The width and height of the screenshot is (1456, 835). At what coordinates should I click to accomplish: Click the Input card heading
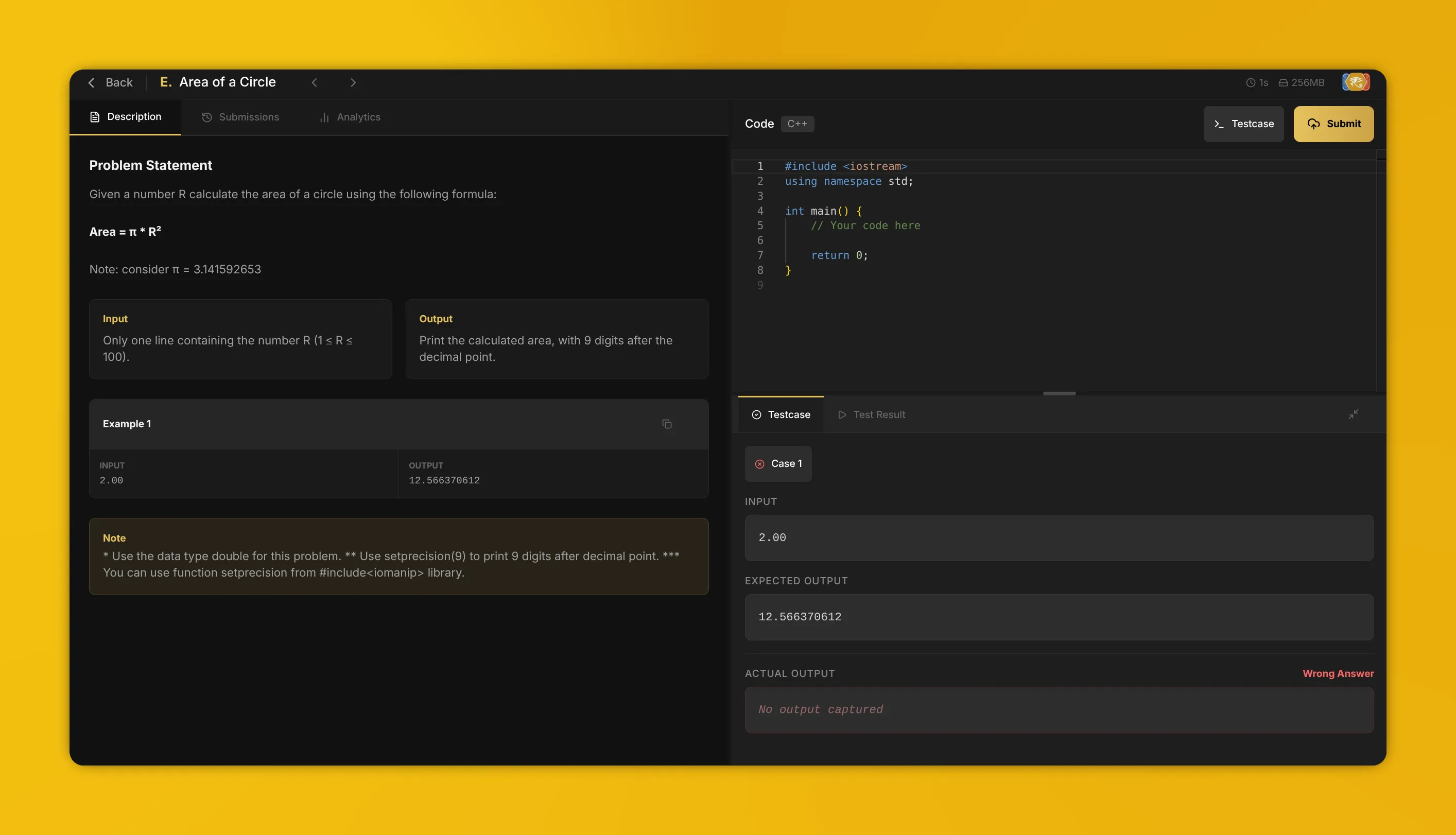coord(115,319)
